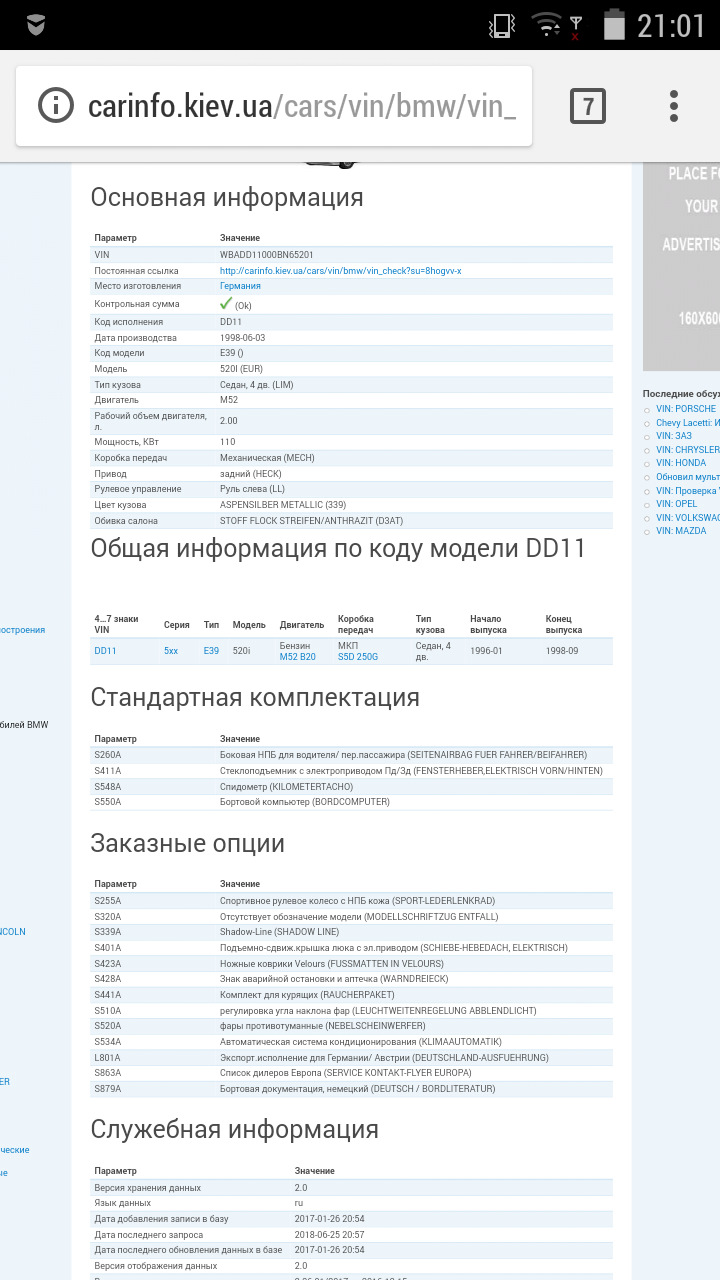Viewport: 720px width, 1280px height.
Task: Open sidebar link VIN: CHRYSLER
Action: pyautogui.click(x=687, y=450)
